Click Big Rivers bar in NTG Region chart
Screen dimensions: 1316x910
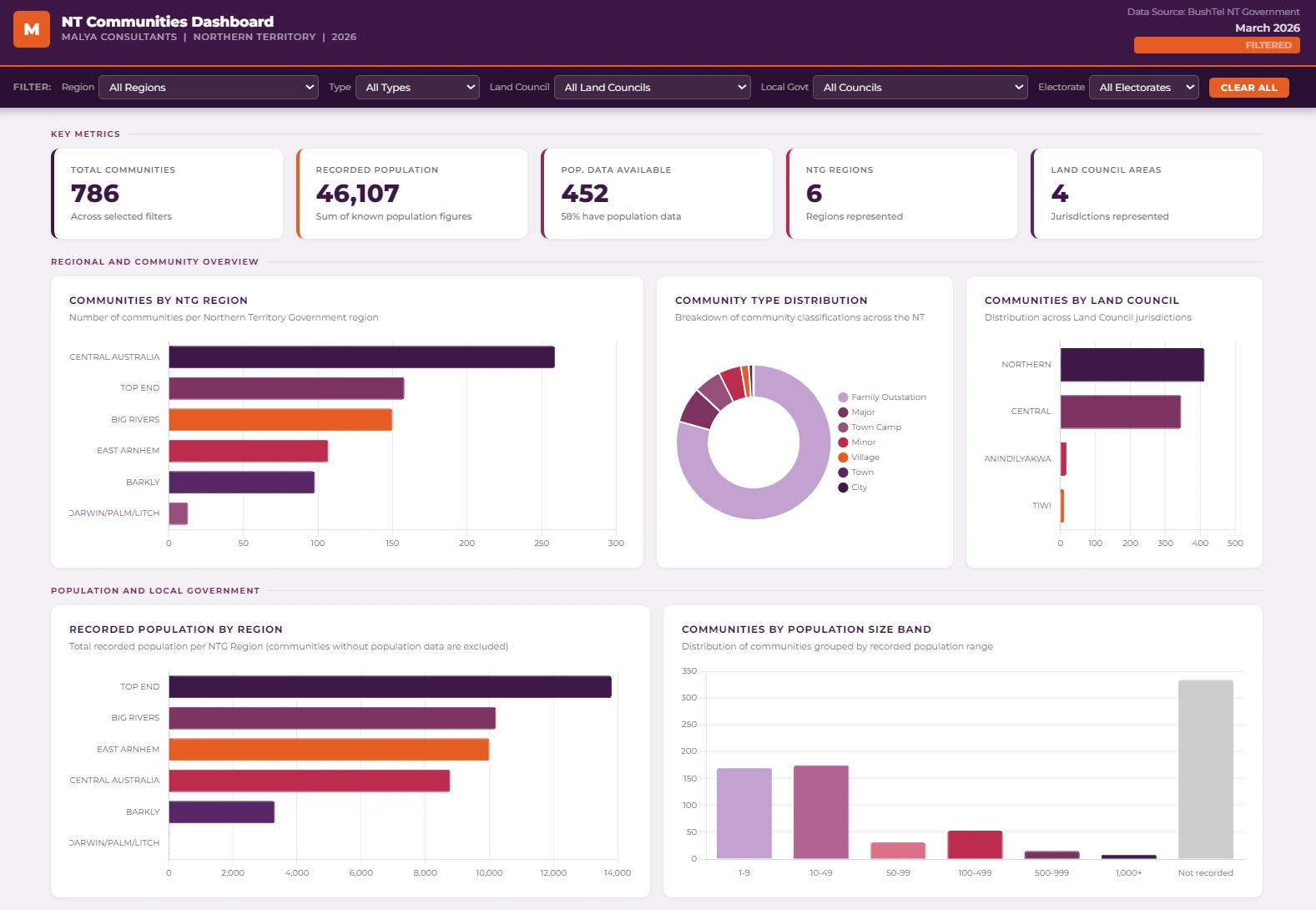click(x=280, y=420)
